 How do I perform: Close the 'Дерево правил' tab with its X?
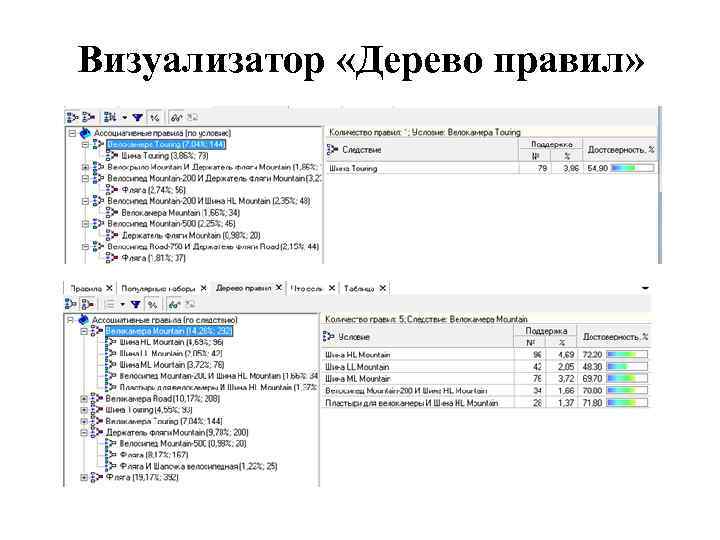click(279, 287)
